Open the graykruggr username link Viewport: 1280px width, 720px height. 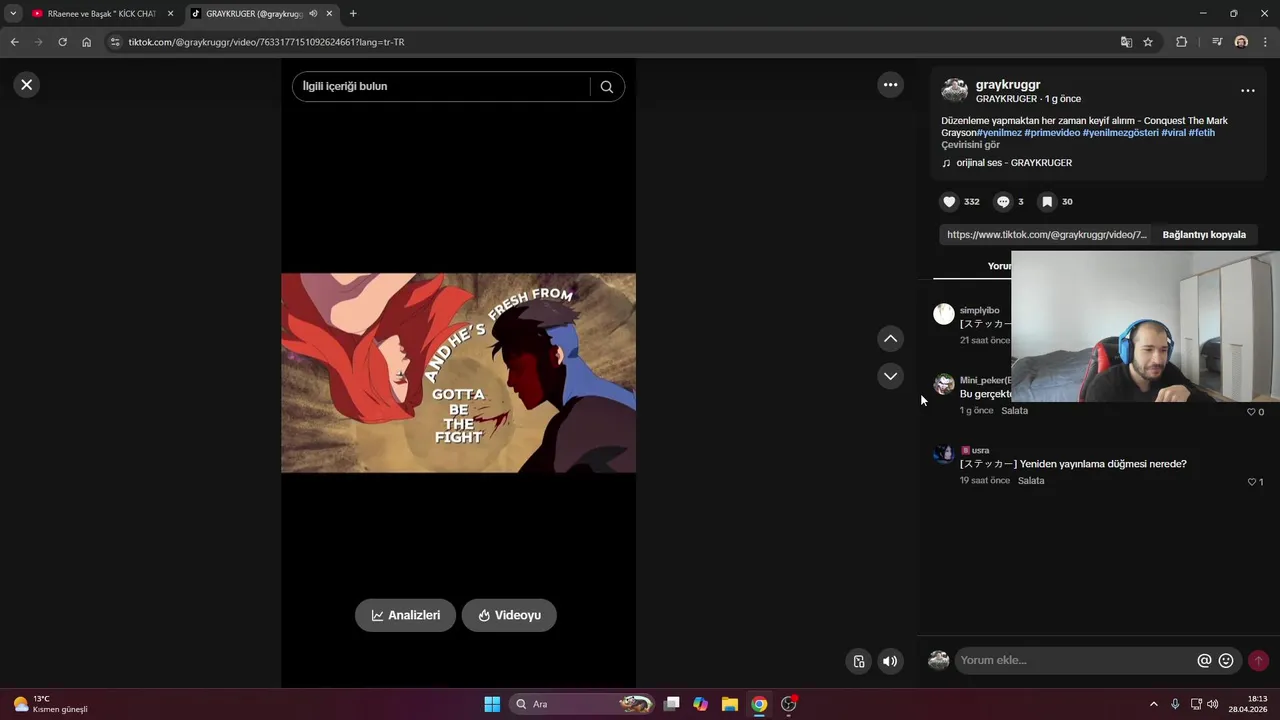1008,85
